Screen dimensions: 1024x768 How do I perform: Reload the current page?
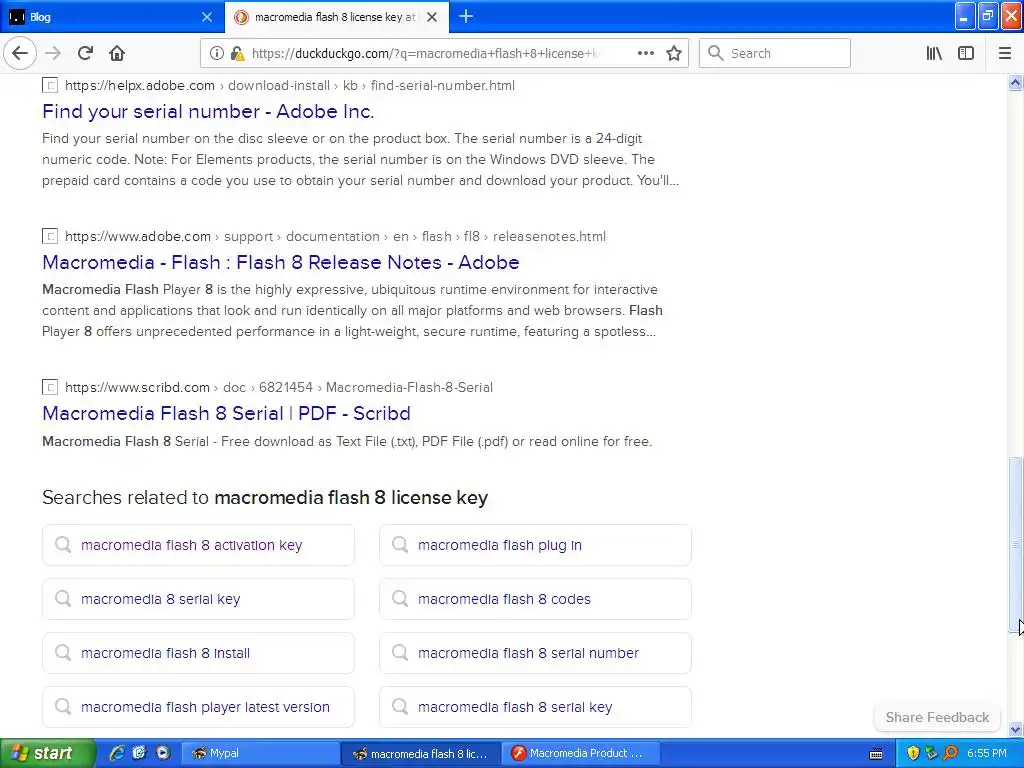click(85, 54)
